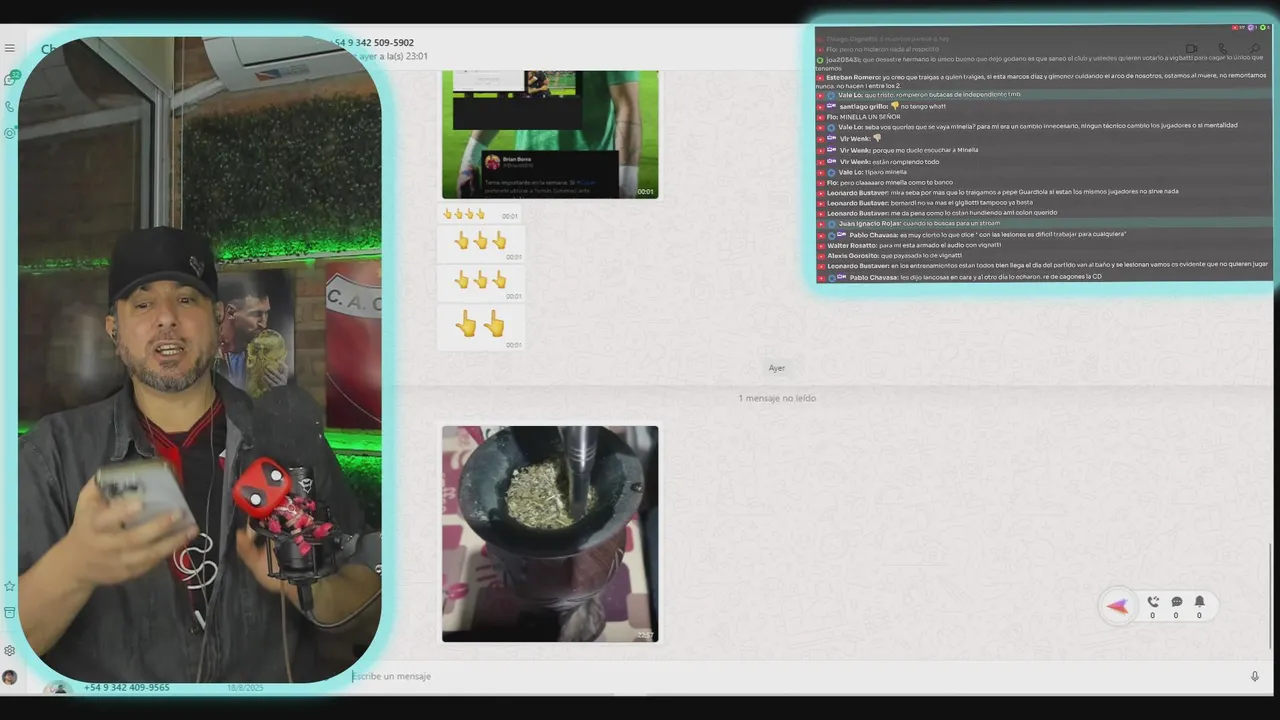
Task: Click the calls counter phone icon
Action: pos(1153,602)
